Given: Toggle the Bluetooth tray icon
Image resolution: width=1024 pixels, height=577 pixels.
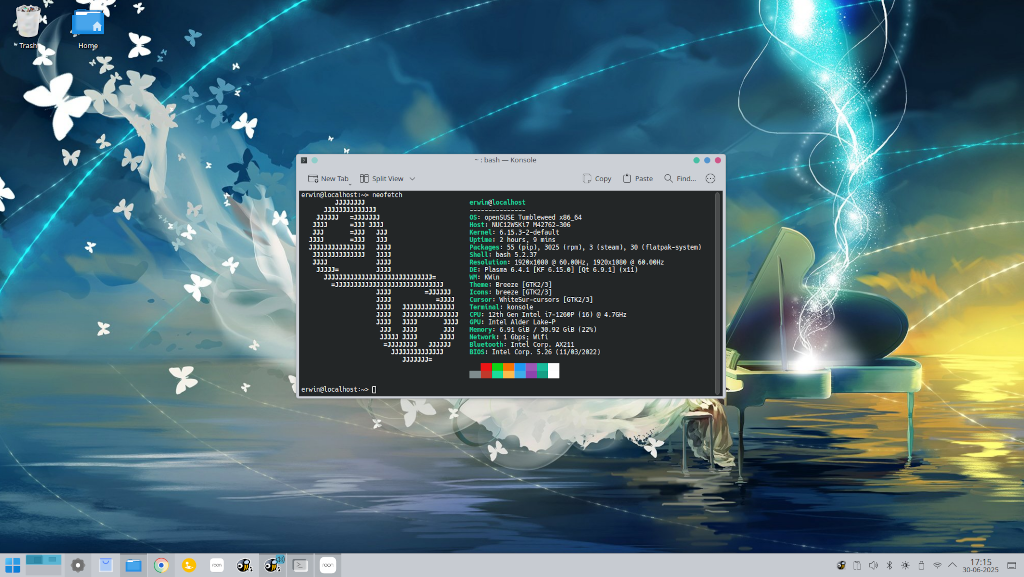Looking at the screenshot, I should tap(889, 565).
